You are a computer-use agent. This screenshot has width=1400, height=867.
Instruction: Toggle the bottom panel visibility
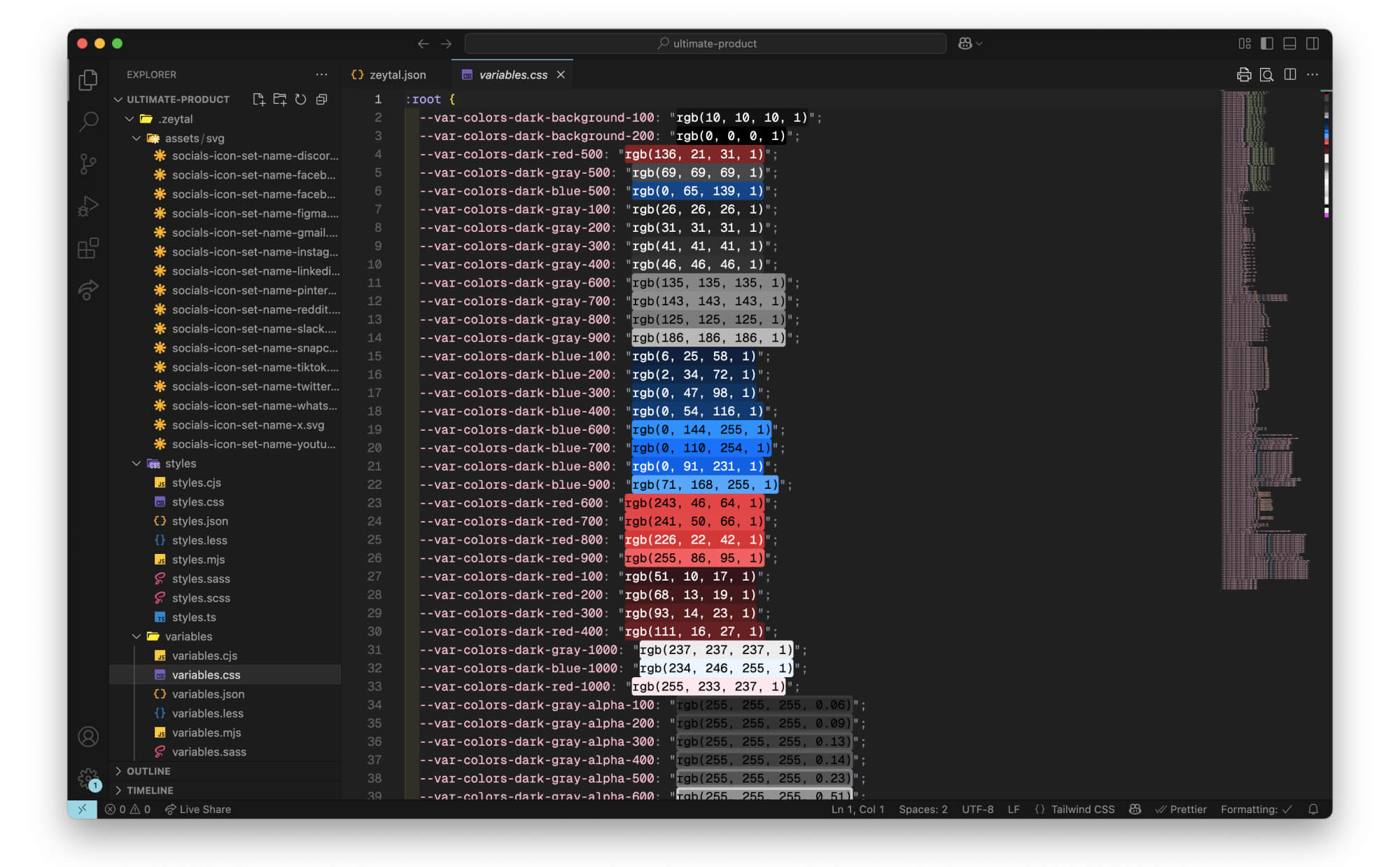(1289, 43)
